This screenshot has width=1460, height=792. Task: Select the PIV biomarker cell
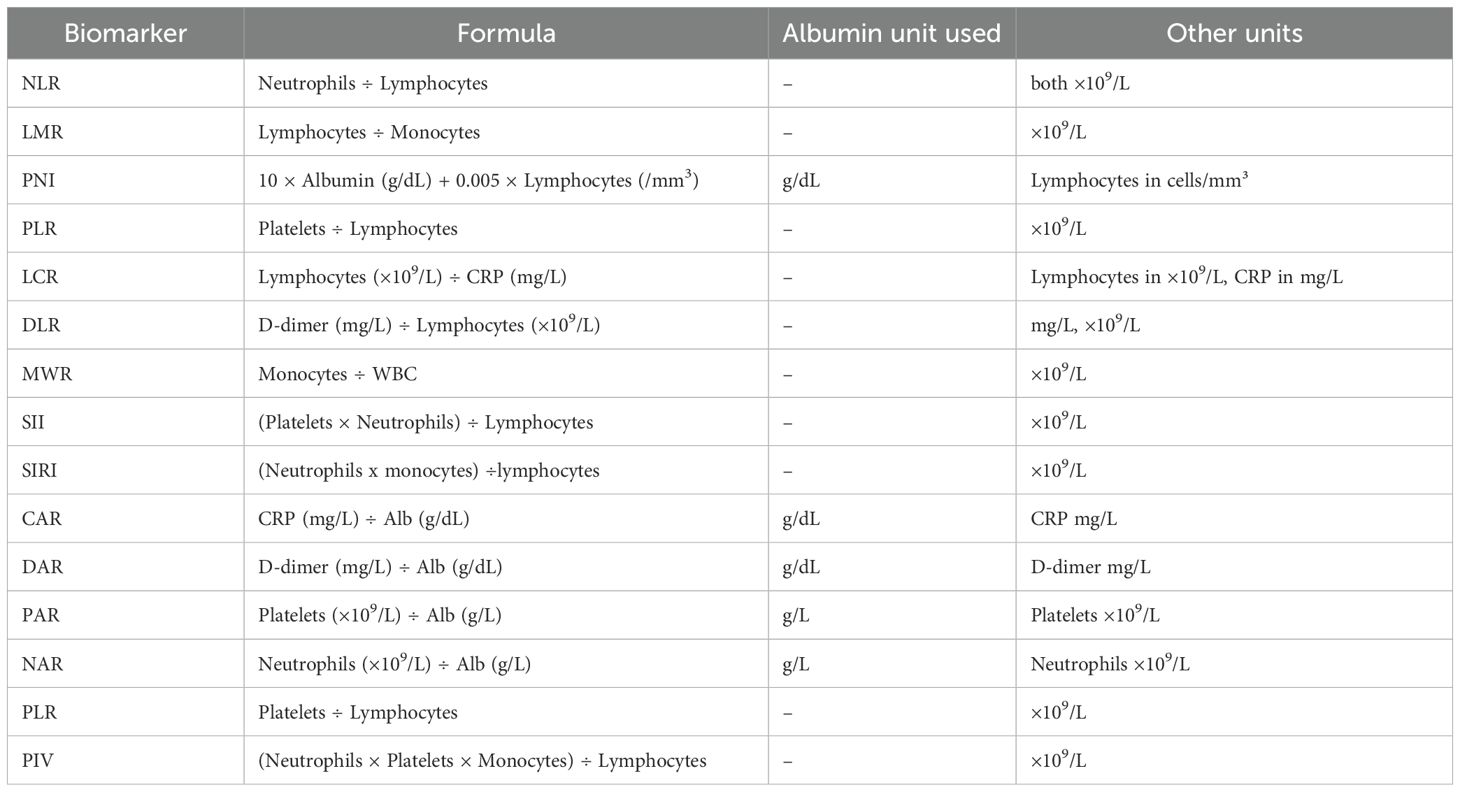tap(38, 761)
